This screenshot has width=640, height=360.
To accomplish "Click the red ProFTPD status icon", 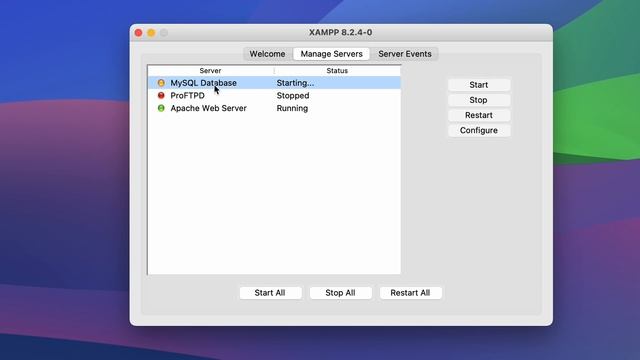I will click(x=161, y=96).
